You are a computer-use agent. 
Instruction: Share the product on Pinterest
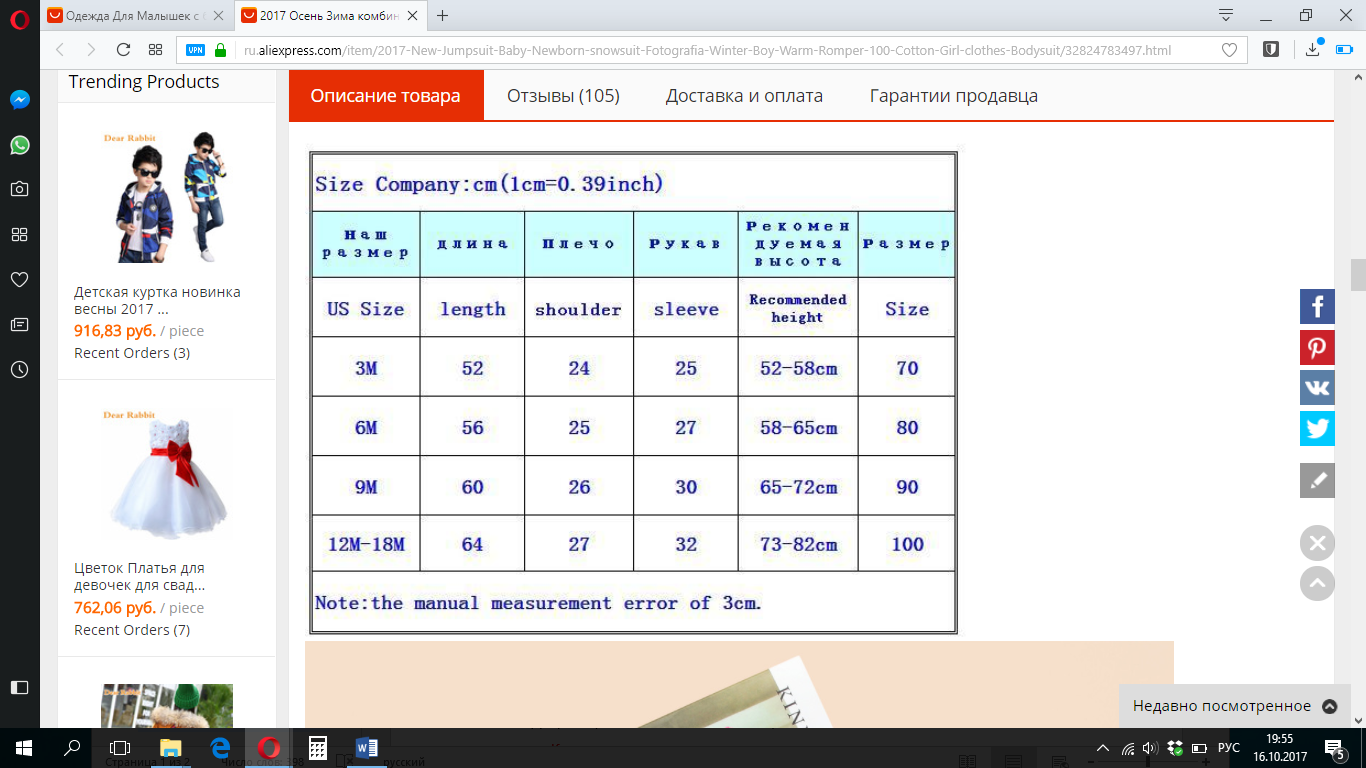tap(1317, 348)
